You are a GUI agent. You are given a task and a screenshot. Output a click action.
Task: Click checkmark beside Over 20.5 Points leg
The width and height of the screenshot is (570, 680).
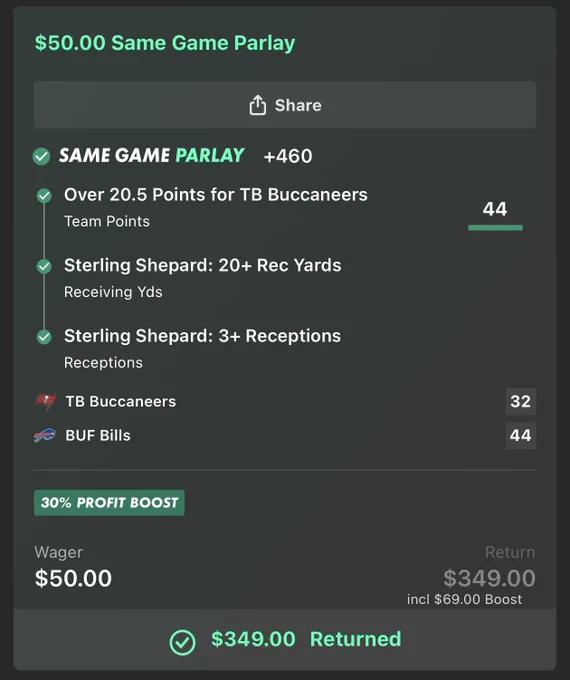coord(44,196)
